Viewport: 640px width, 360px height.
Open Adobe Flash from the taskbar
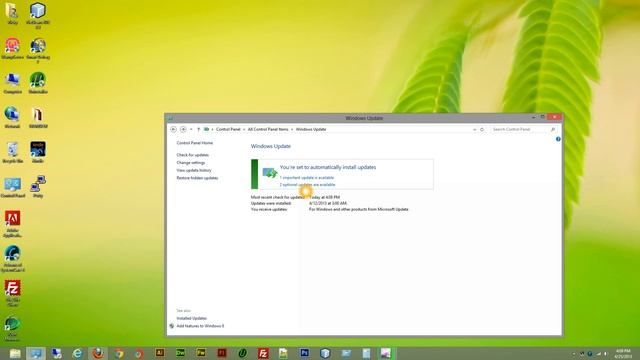coord(222,353)
